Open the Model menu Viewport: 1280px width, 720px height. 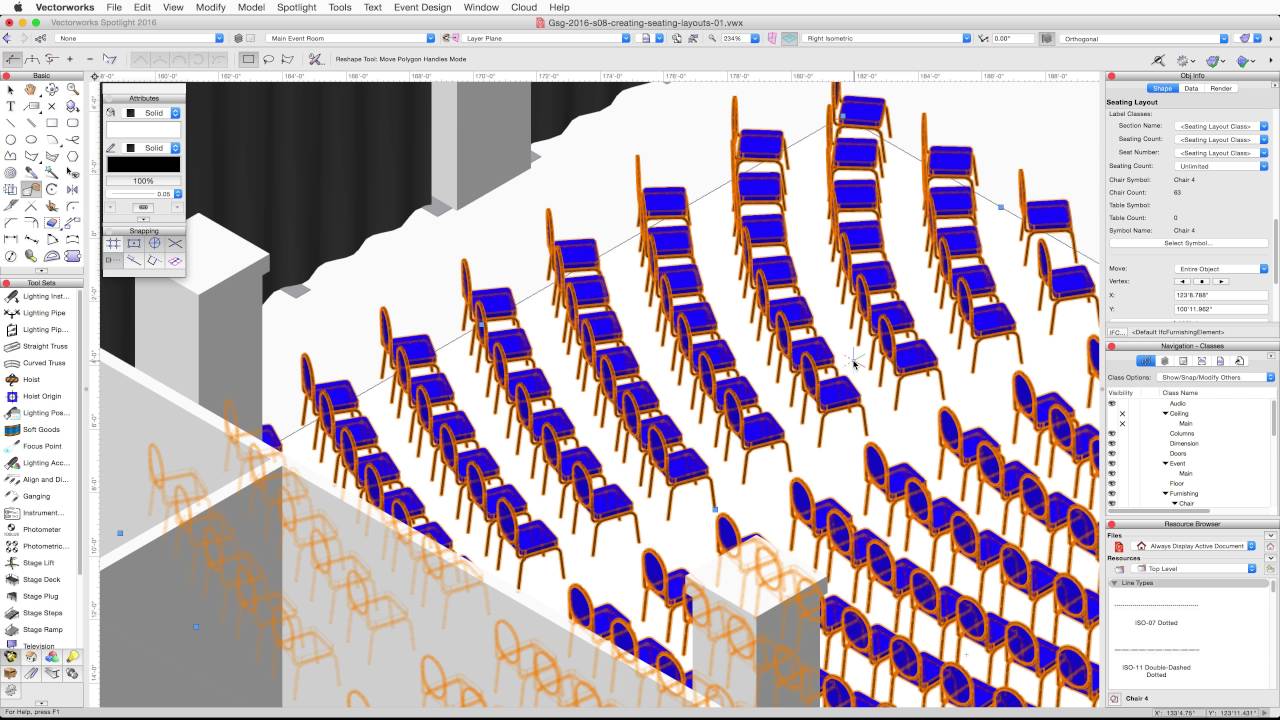pos(251,7)
